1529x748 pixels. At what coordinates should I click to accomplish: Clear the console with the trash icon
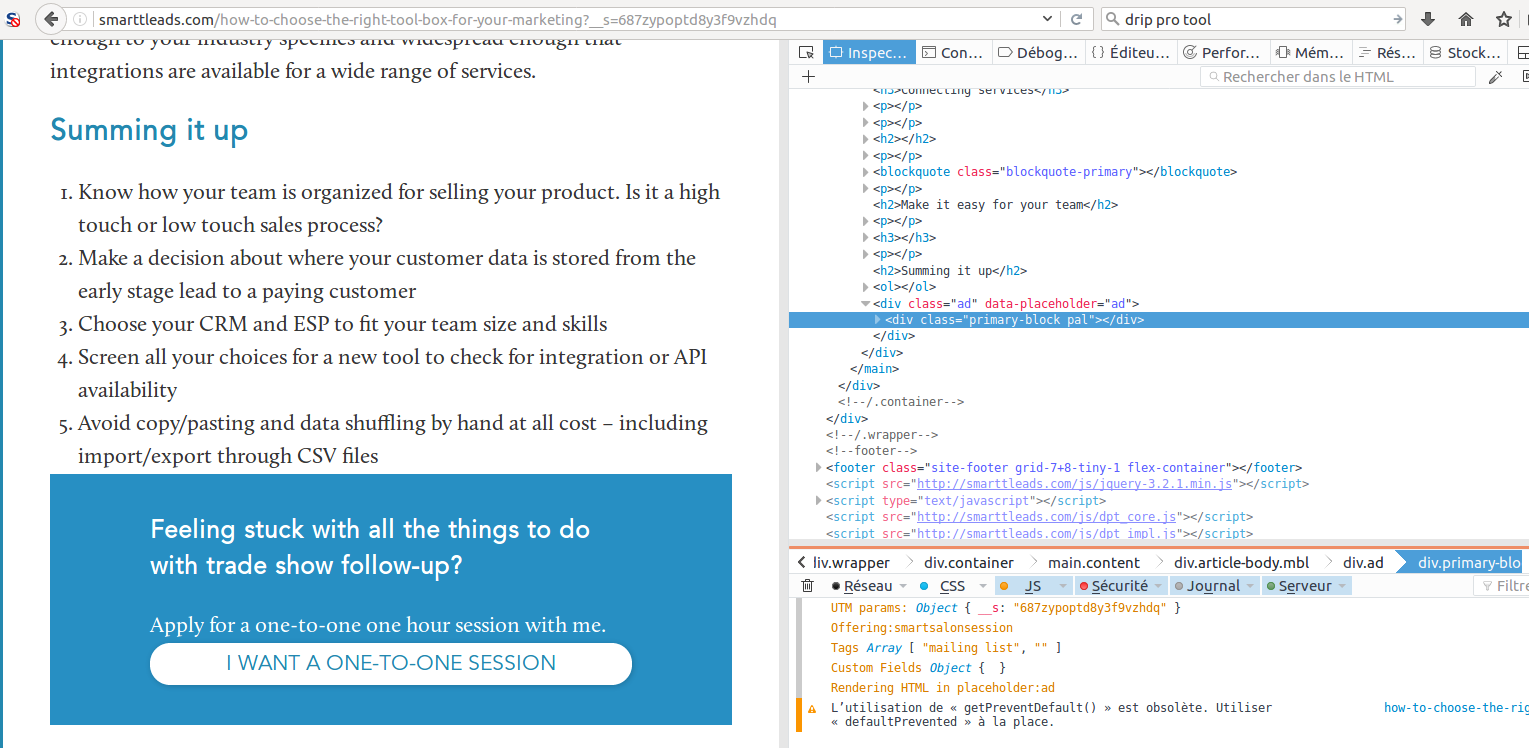808,586
